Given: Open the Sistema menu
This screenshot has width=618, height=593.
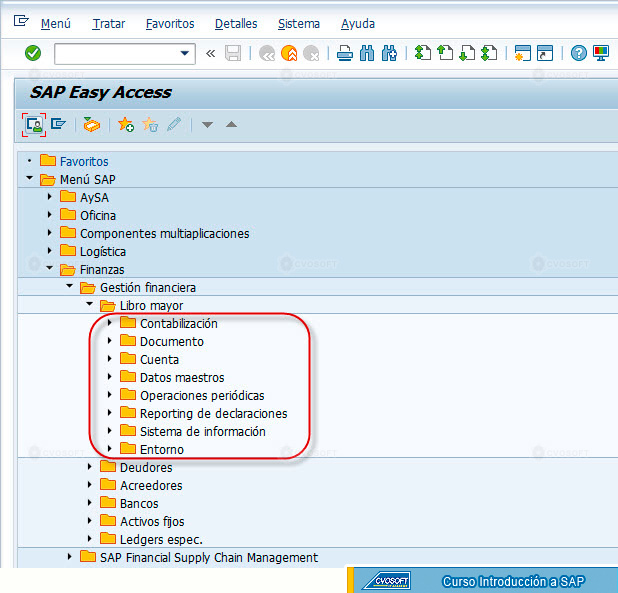Looking at the screenshot, I should click(x=299, y=24).
